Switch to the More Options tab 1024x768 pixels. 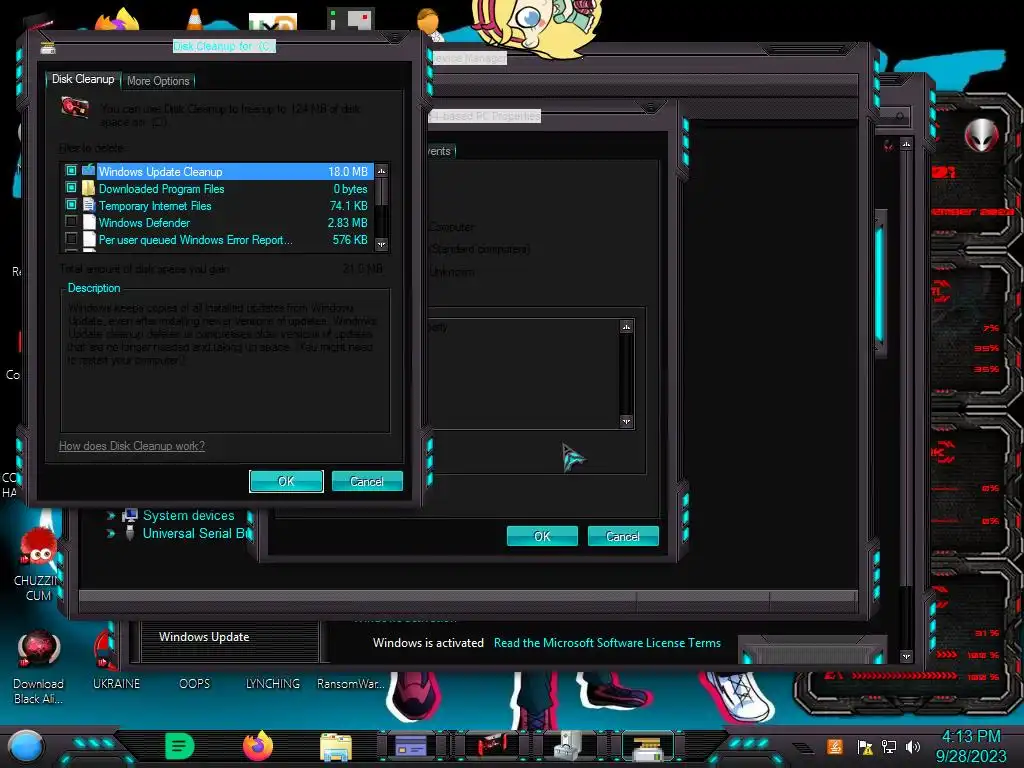[x=158, y=81]
